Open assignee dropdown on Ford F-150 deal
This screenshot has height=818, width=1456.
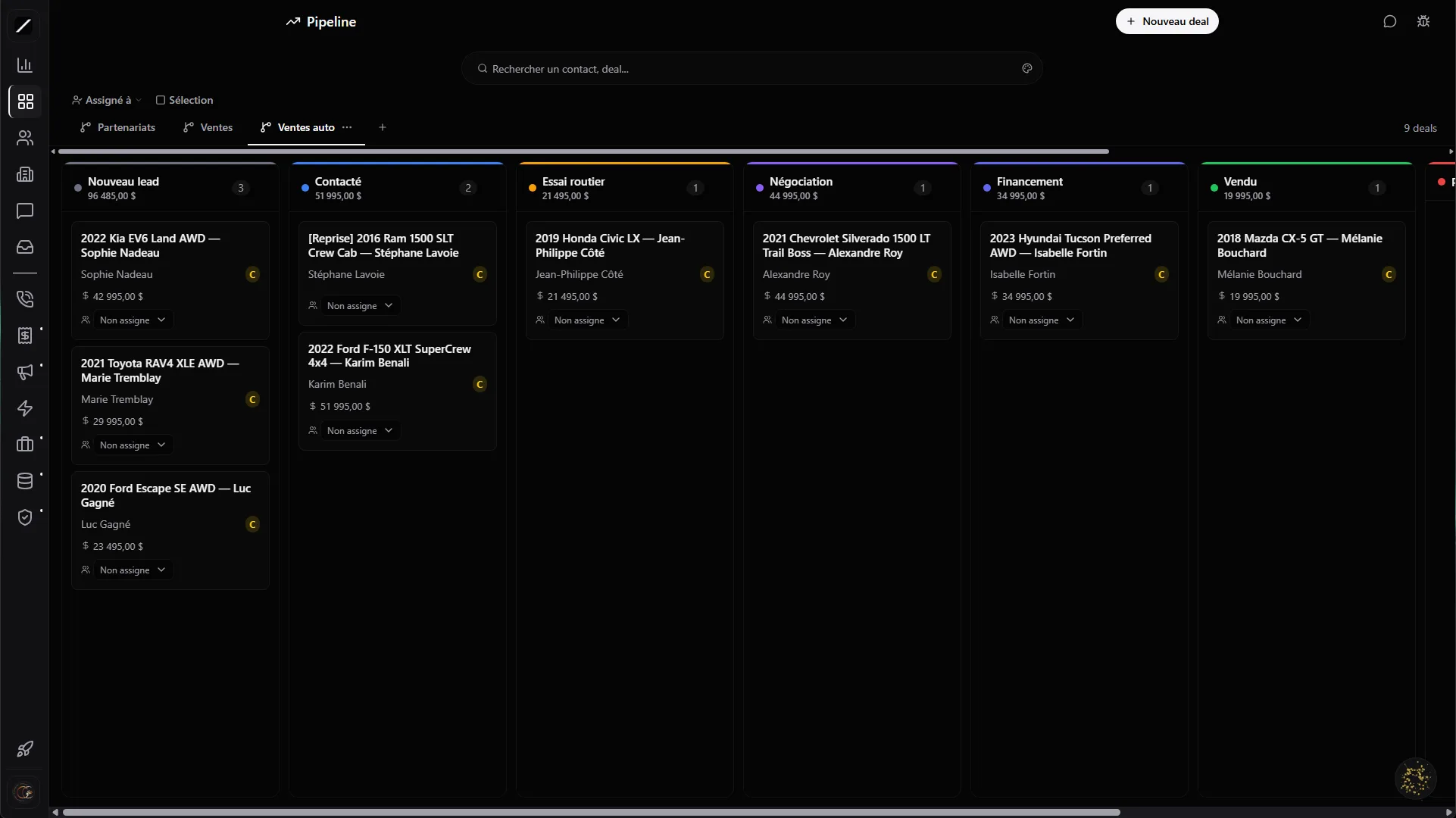point(360,431)
